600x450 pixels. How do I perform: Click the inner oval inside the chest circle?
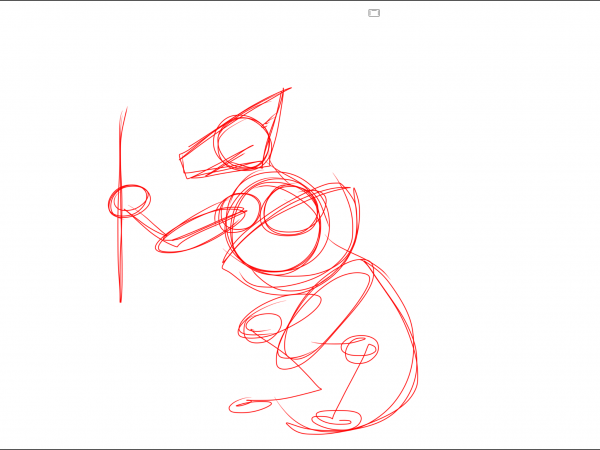290,212
